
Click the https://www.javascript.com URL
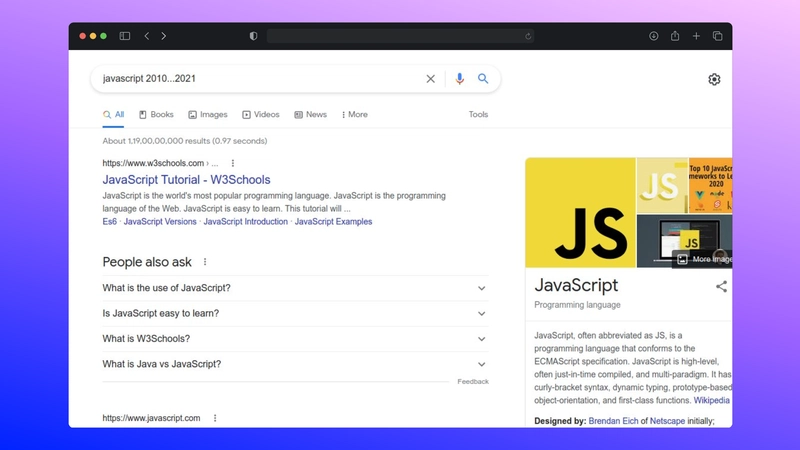pos(151,418)
